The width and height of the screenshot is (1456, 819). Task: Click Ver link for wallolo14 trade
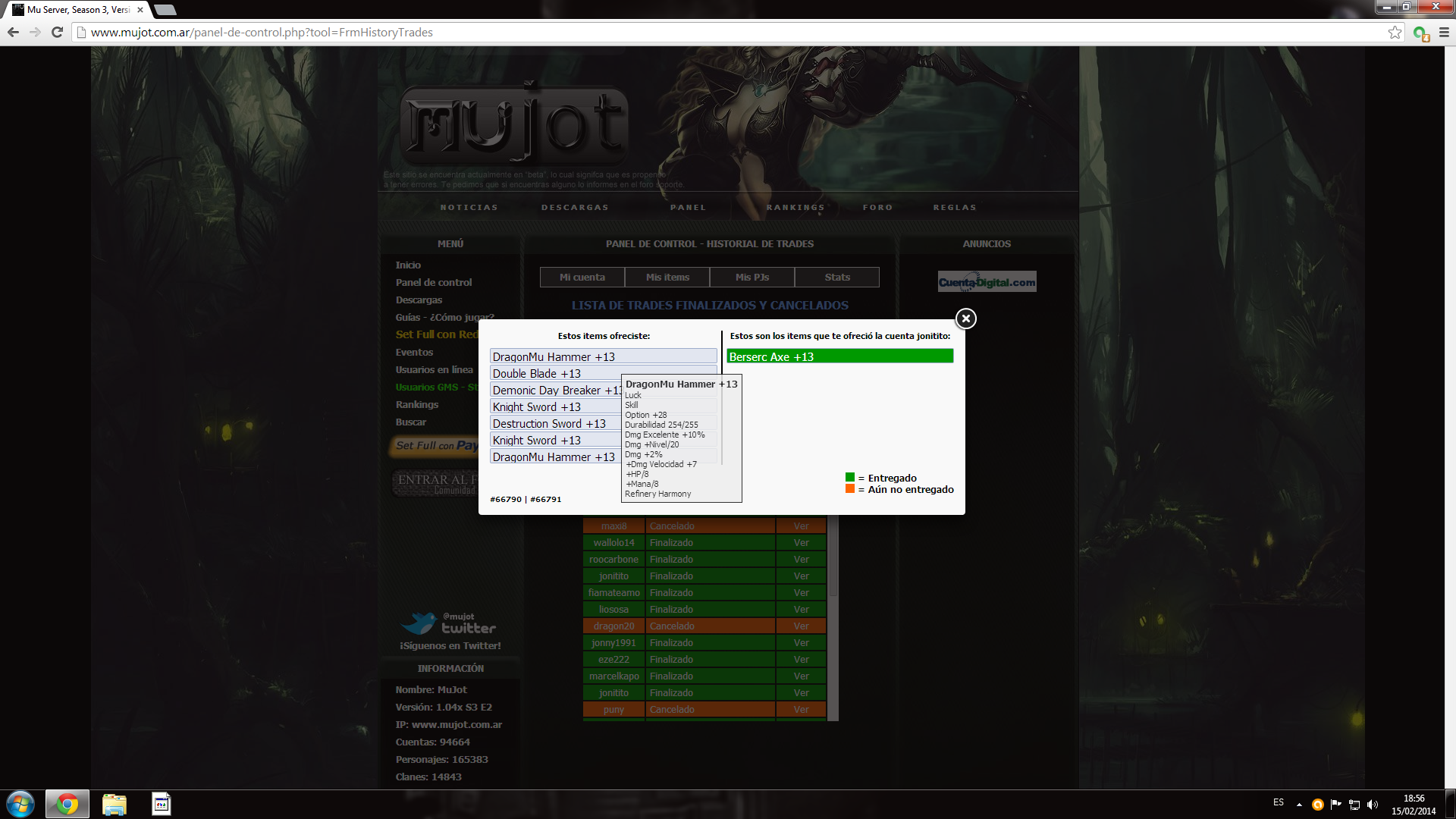click(801, 543)
